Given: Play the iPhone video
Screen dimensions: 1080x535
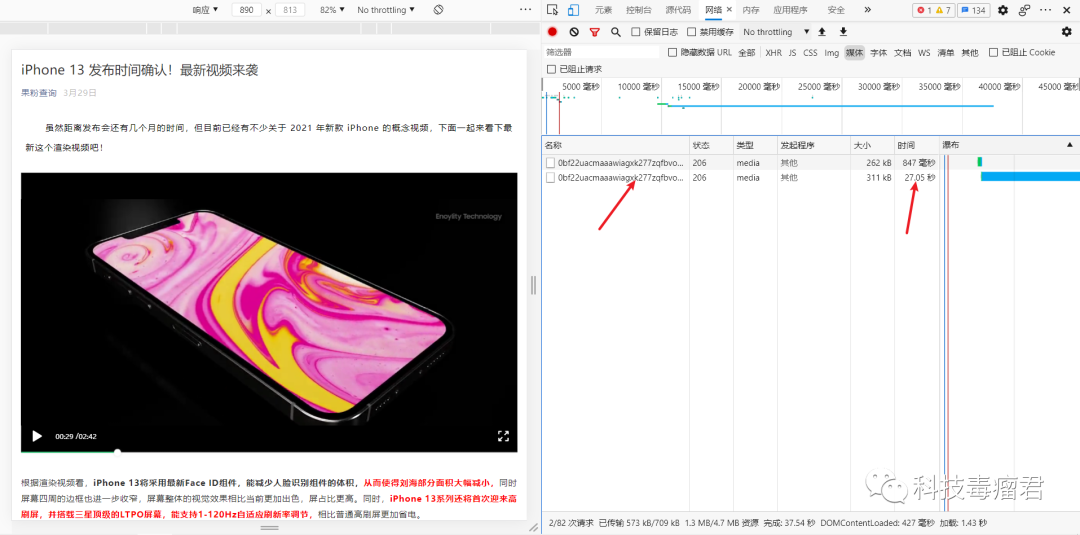Looking at the screenshot, I should 37,436.
